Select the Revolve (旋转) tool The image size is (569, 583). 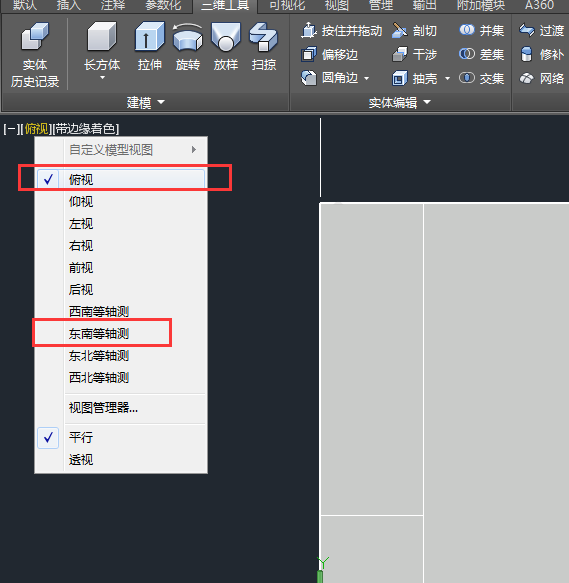(x=188, y=46)
